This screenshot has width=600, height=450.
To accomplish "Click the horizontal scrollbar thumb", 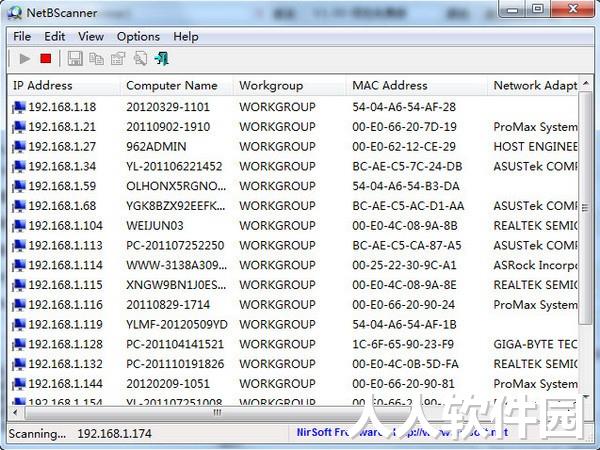I will click(216, 412).
